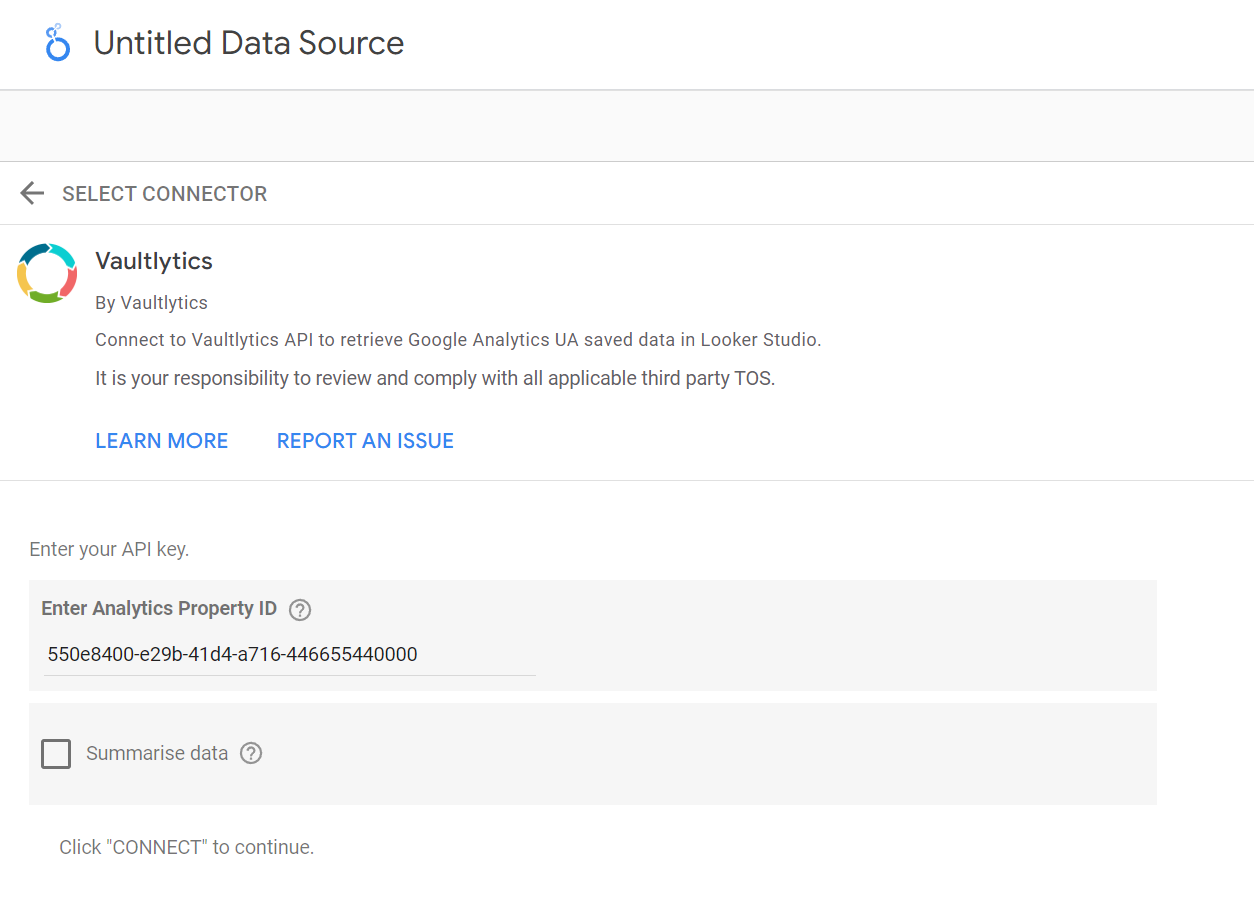Click the Vaultlytics connector logo
1254x923 pixels.
[x=47, y=273]
